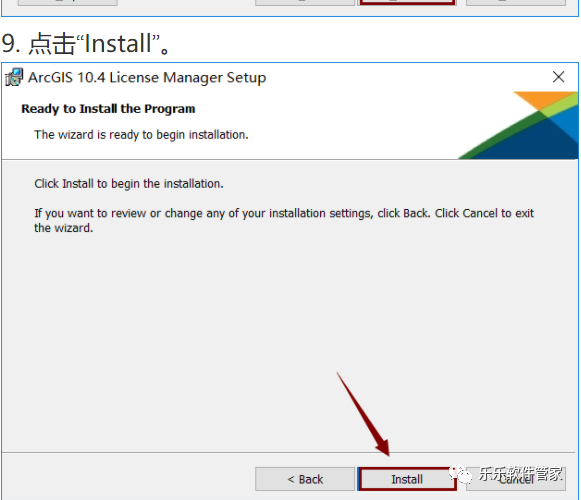Viewport: 581px width, 500px height.
Task: Click the installer icon in the title bar
Action: (14, 77)
